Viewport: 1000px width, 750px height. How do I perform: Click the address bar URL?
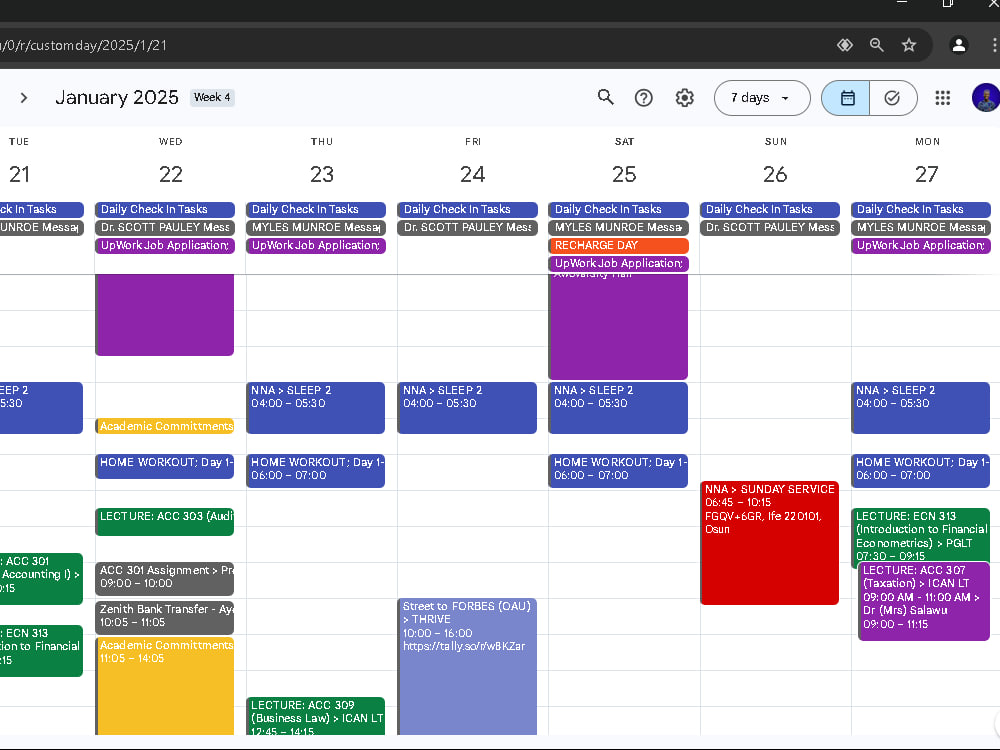pyautogui.click(x=84, y=45)
